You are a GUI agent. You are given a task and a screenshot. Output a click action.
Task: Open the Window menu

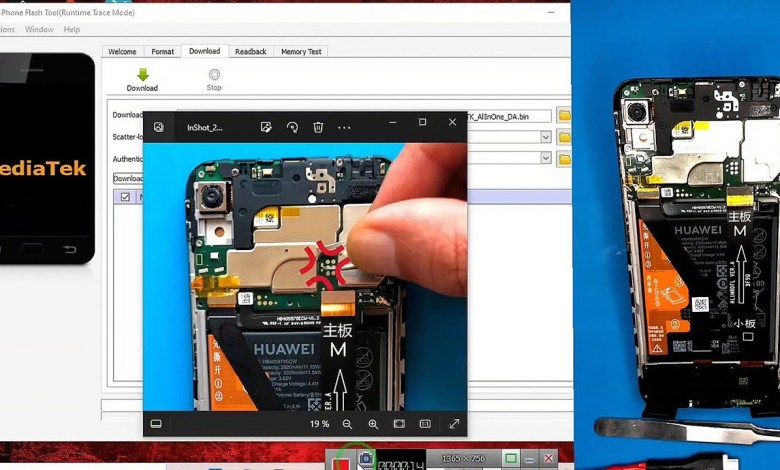pos(39,29)
